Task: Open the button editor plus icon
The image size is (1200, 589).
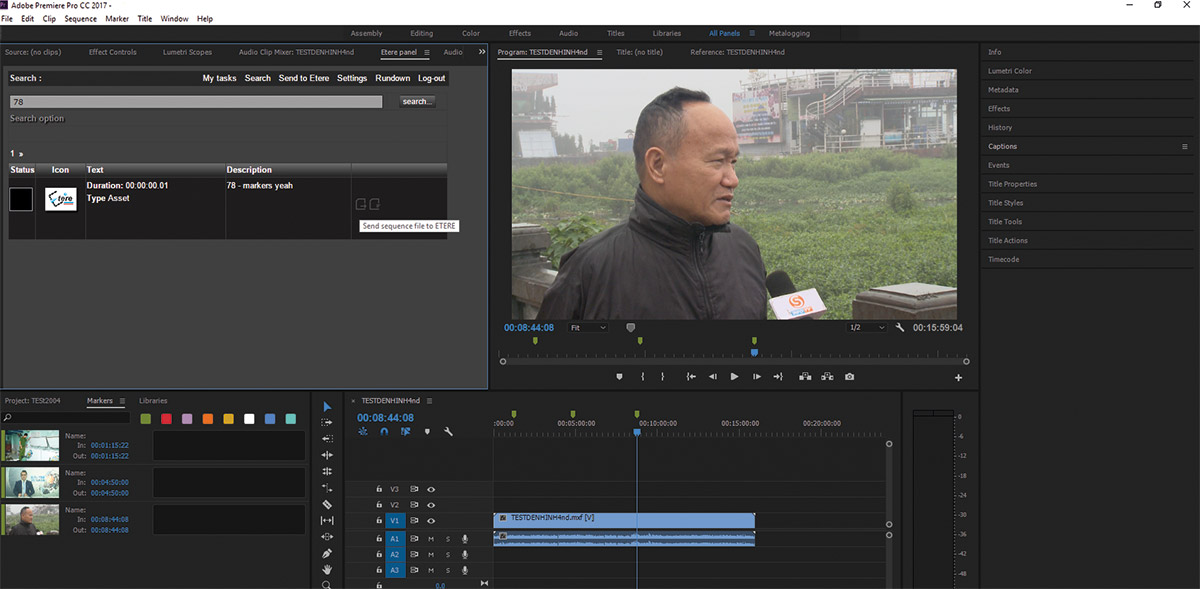Action: pos(958,378)
